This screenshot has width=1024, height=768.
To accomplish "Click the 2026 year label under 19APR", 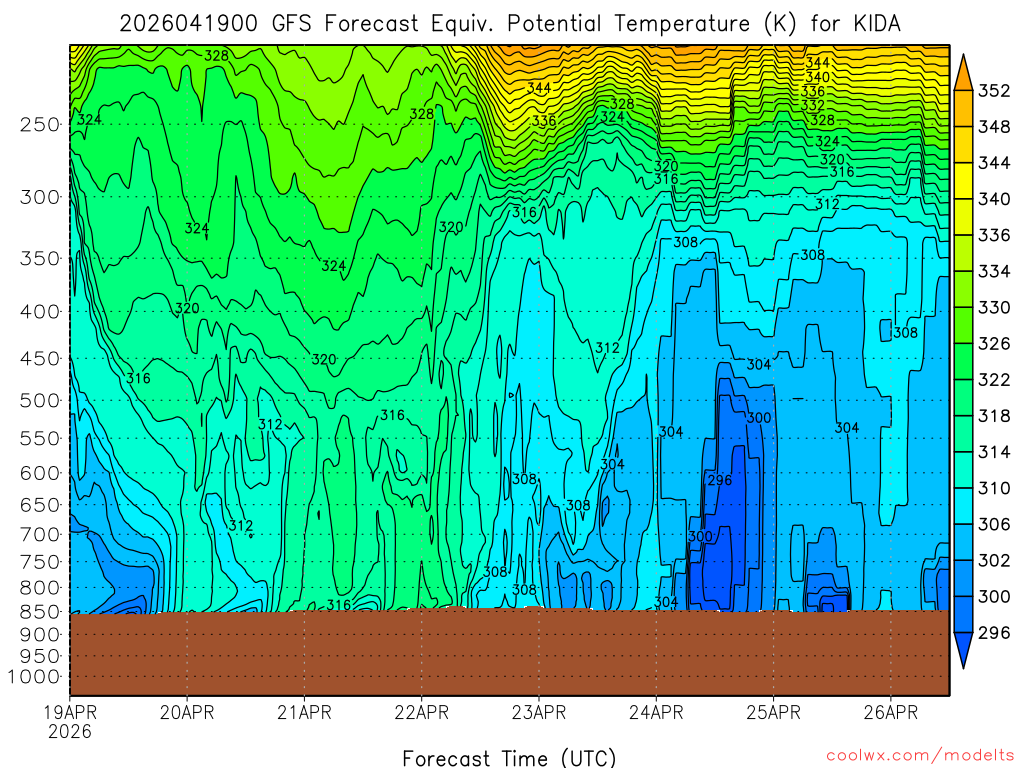I will pyautogui.click(x=70, y=731).
